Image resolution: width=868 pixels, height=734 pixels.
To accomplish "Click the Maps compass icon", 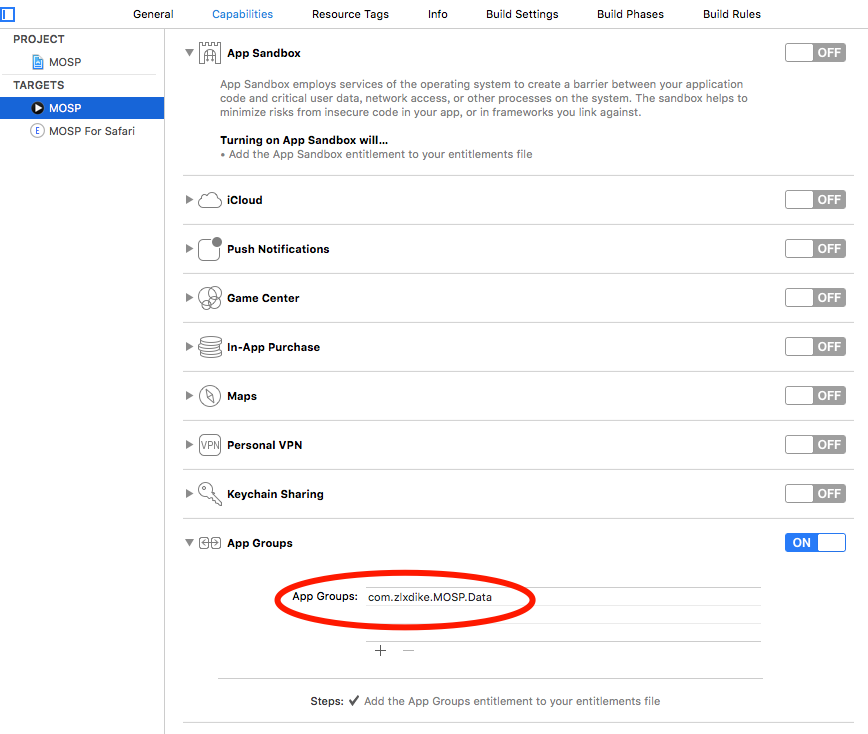I will 210,396.
